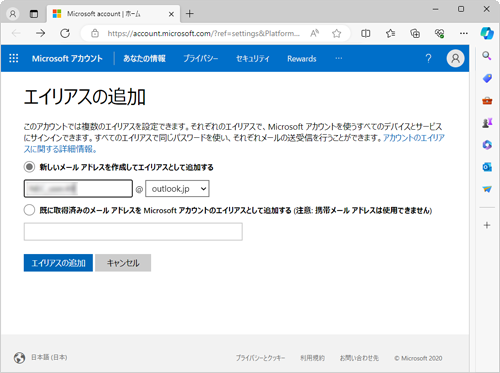The width and height of the screenshot is (500, 373).
Task: Minimize the Edge browser window
Action: point(435,9)
